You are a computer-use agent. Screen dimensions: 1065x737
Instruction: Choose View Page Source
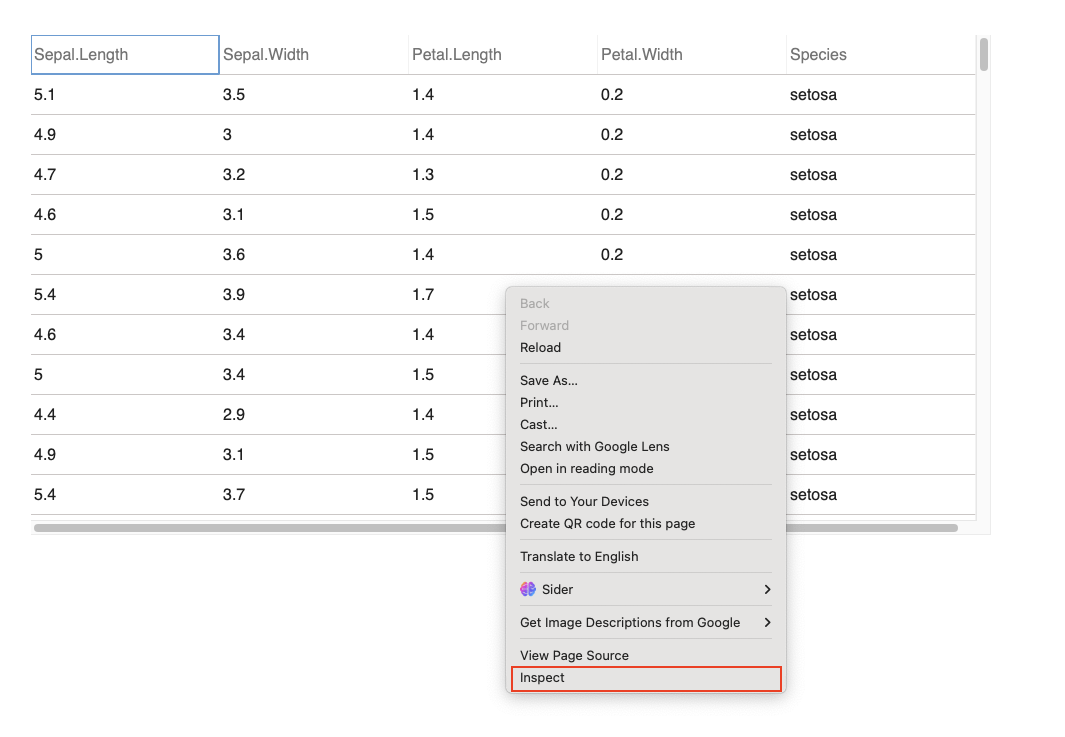574,656
